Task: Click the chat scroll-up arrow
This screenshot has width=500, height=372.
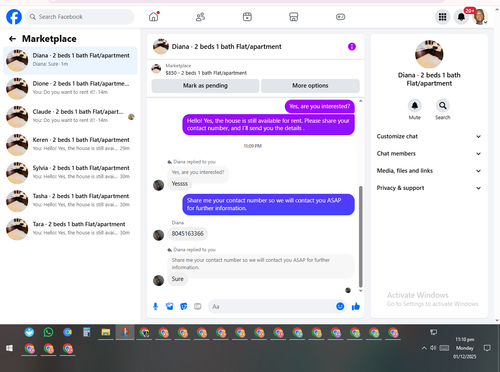Action: (360, 101)
